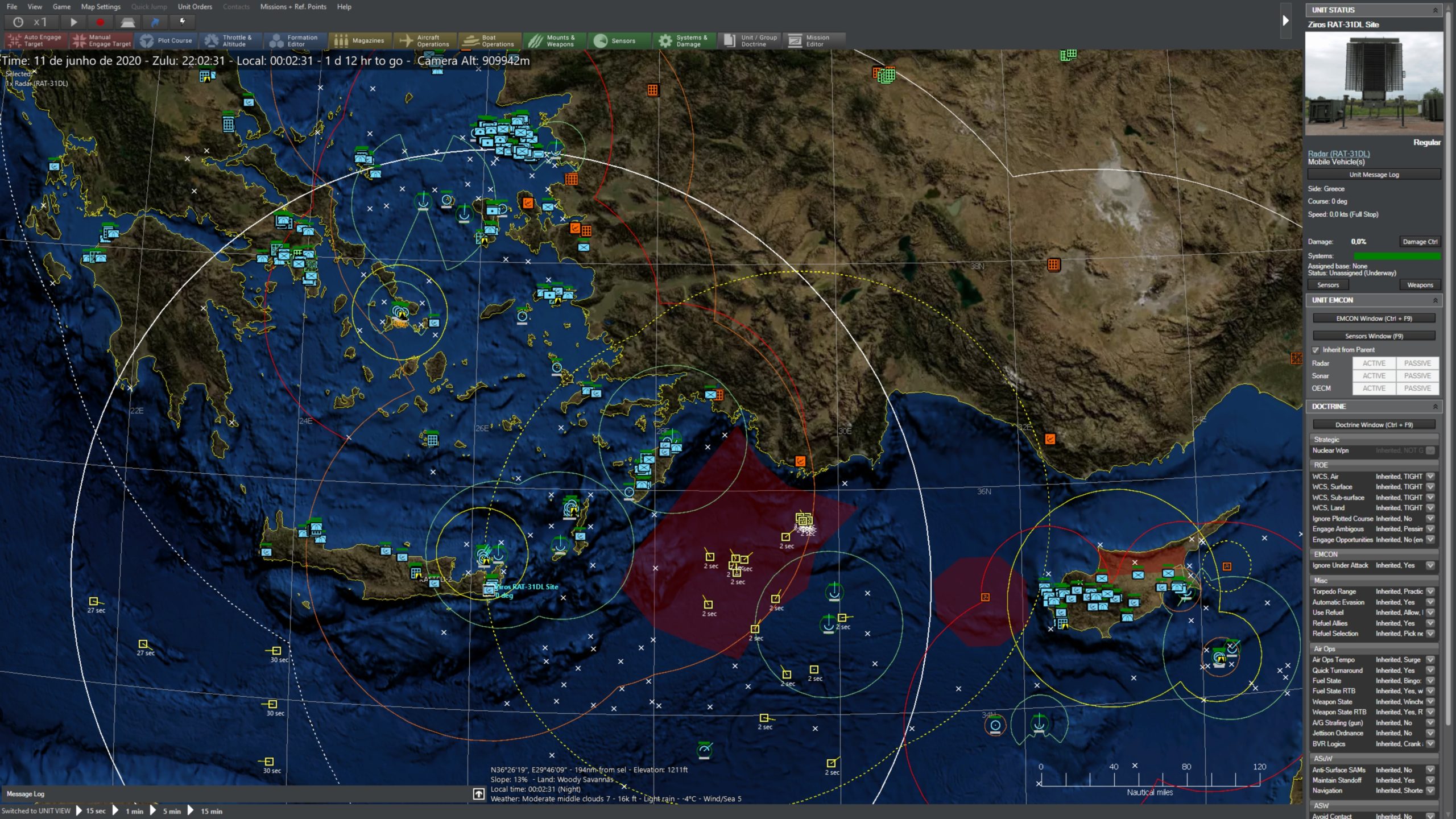Open the View menu

coord(35,7)
